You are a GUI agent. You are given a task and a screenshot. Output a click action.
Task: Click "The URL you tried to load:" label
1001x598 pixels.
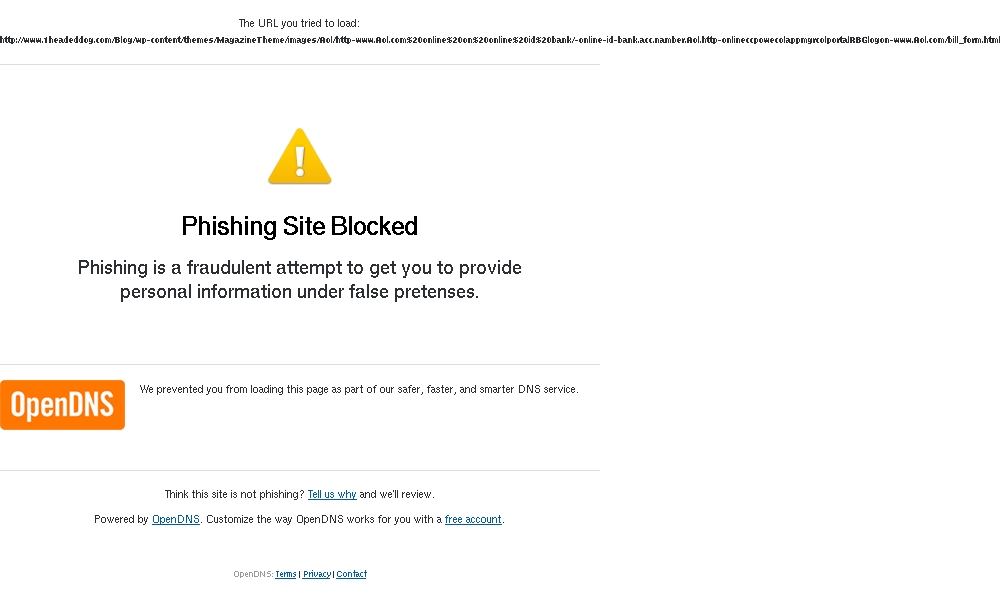pos(299,24)
